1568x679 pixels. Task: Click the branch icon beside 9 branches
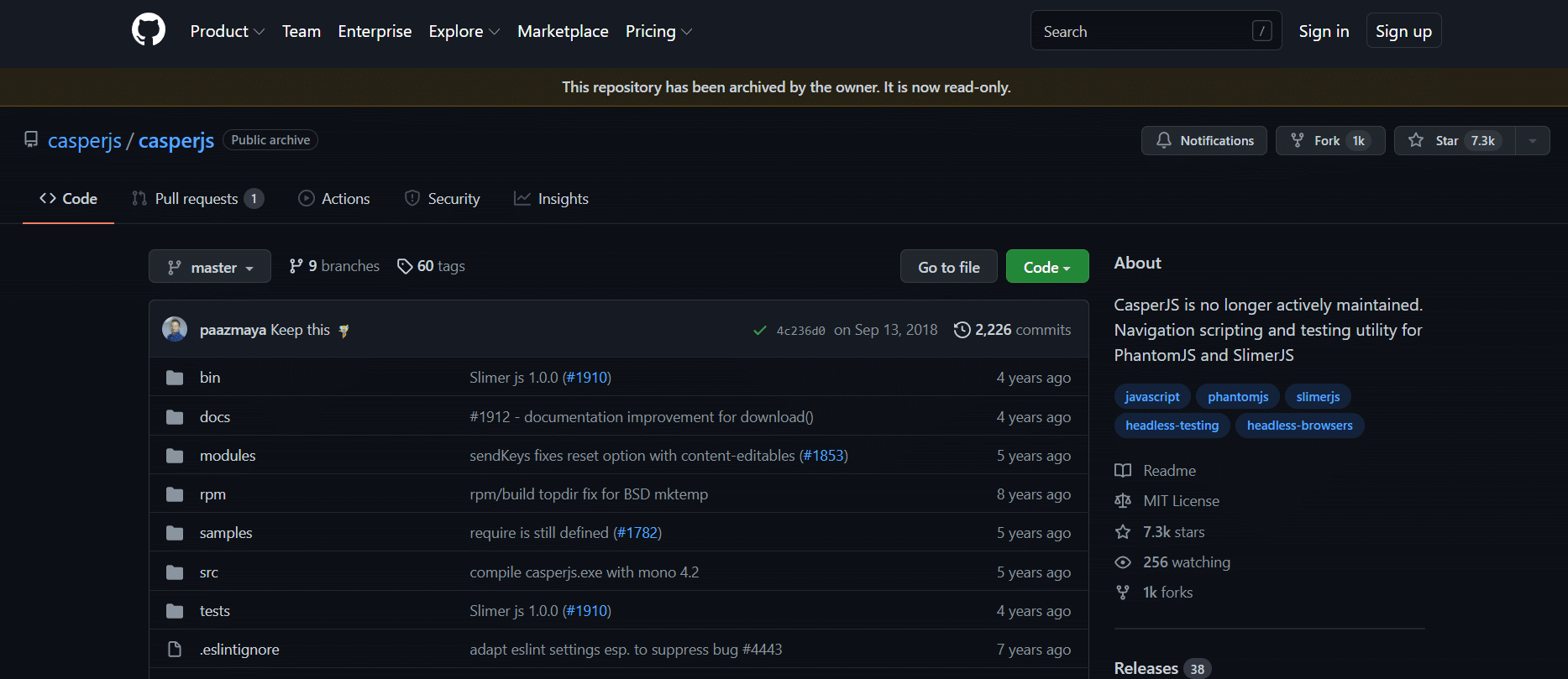pos(296,266)
